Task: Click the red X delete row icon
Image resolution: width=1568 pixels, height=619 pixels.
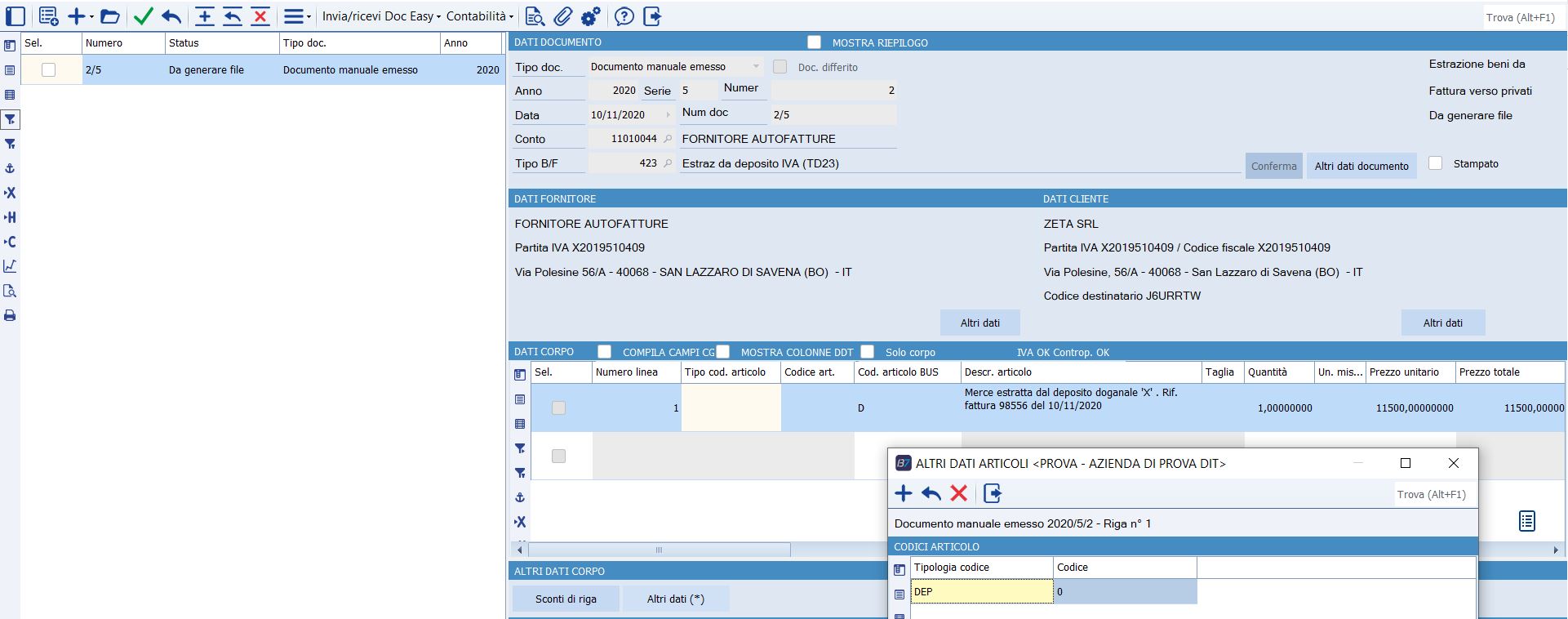Action: point(260,16)
